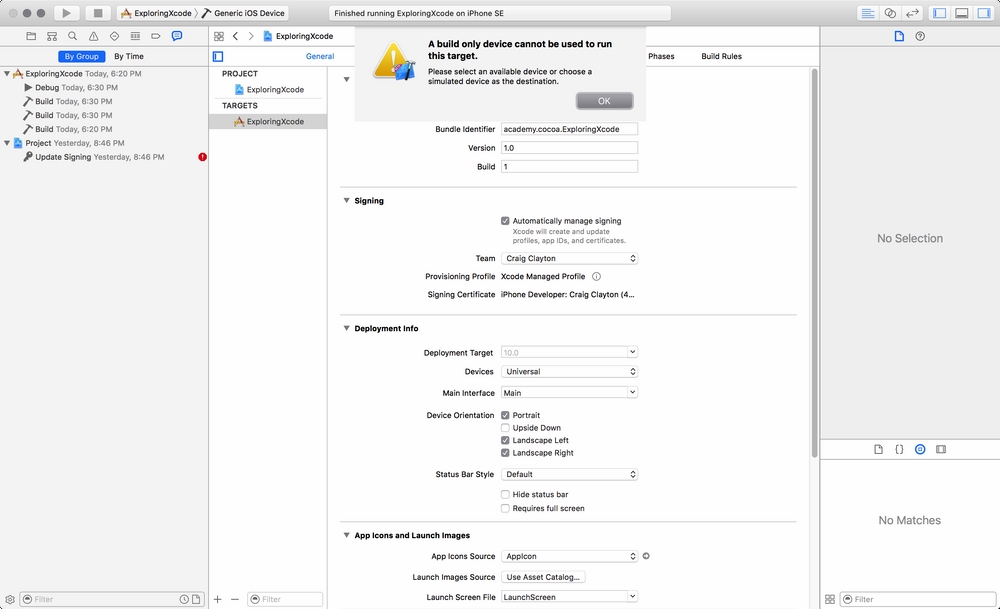
Task: Open the Status Bar Style dropdown
Action: [570, 474]
